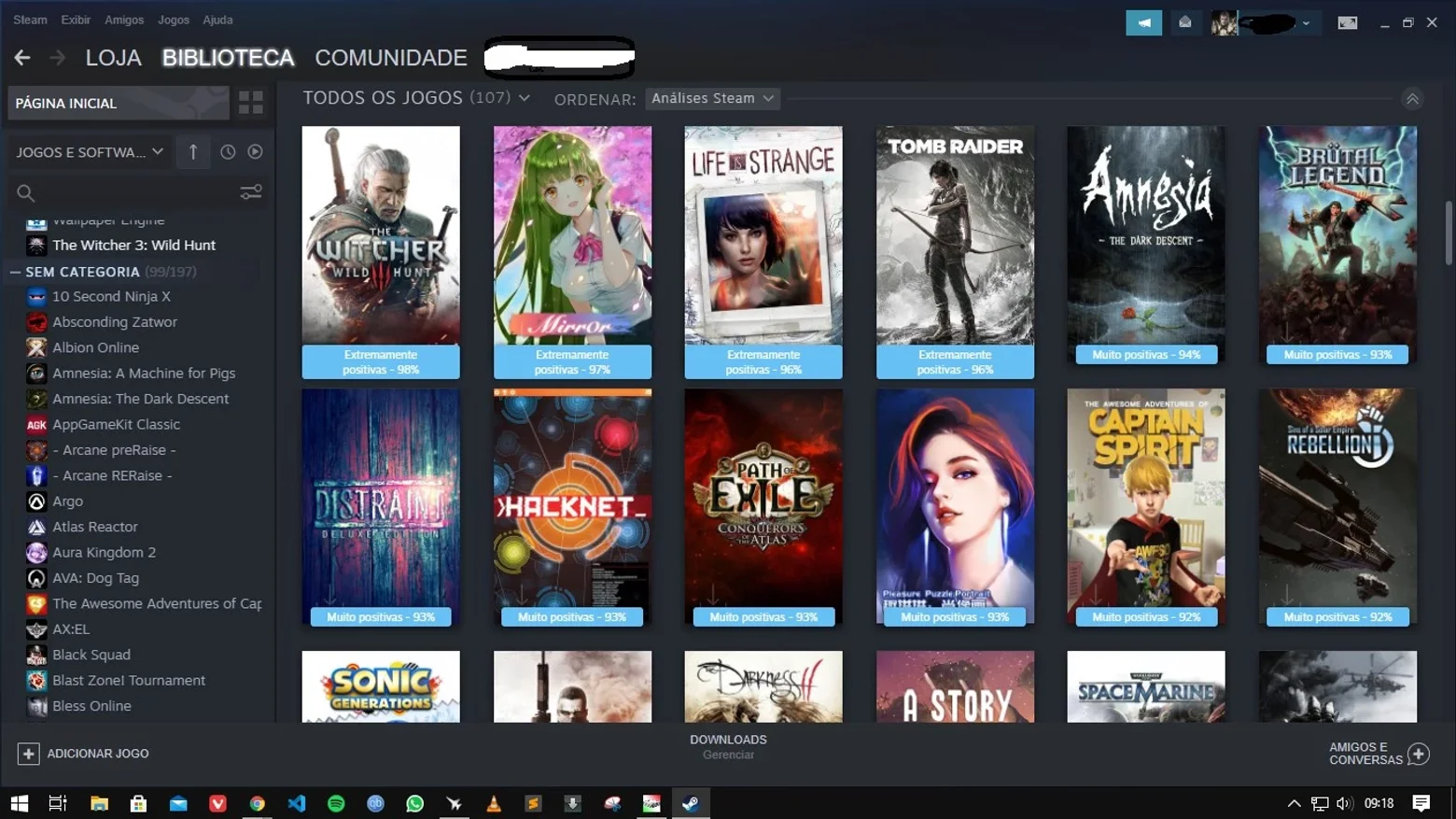The width and height of the screenshot is (1456, 819).
Task: Open the collections grid view icon
Action: click(251, 103)
